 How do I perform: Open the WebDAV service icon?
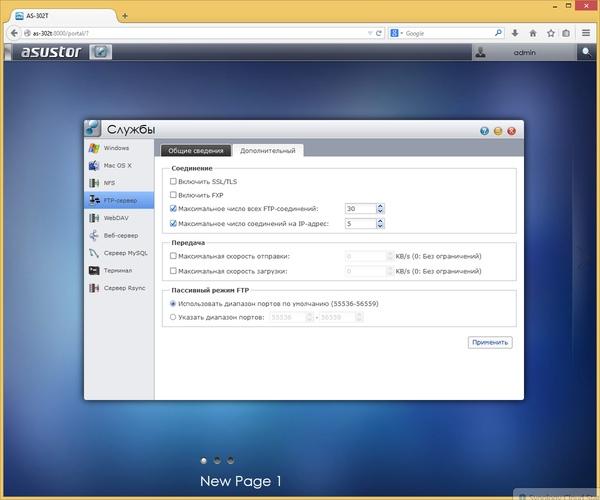(x=94, y=218)
